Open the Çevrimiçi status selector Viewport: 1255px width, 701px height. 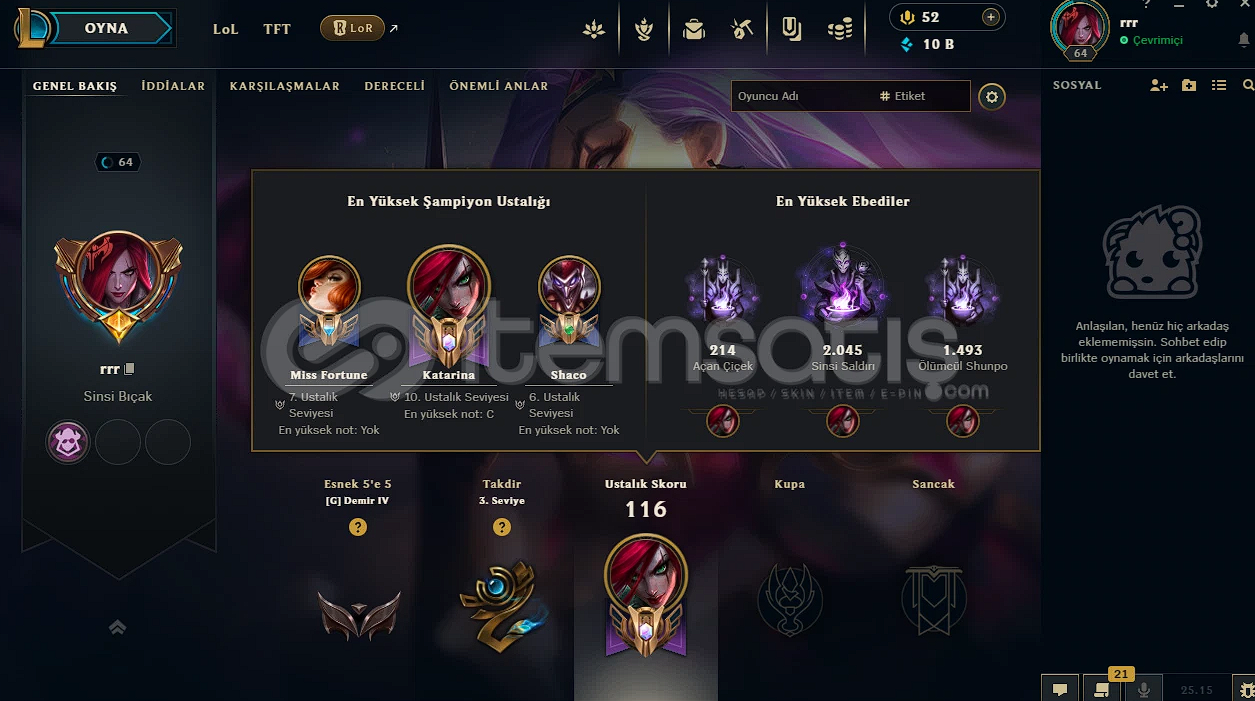coord(1151,40)
